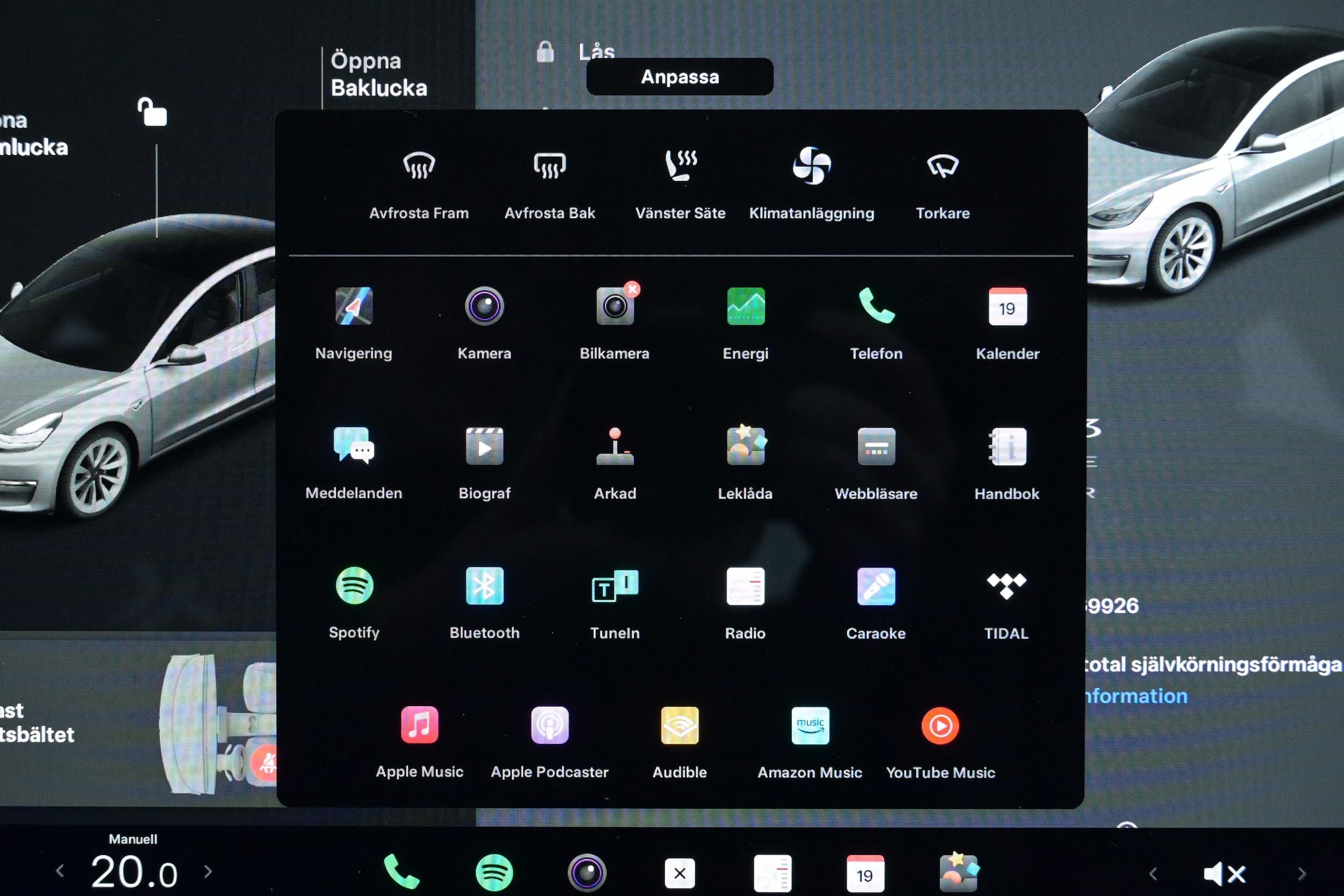
Task: Launch YouTube Music
Action: [x=941, y=742]
